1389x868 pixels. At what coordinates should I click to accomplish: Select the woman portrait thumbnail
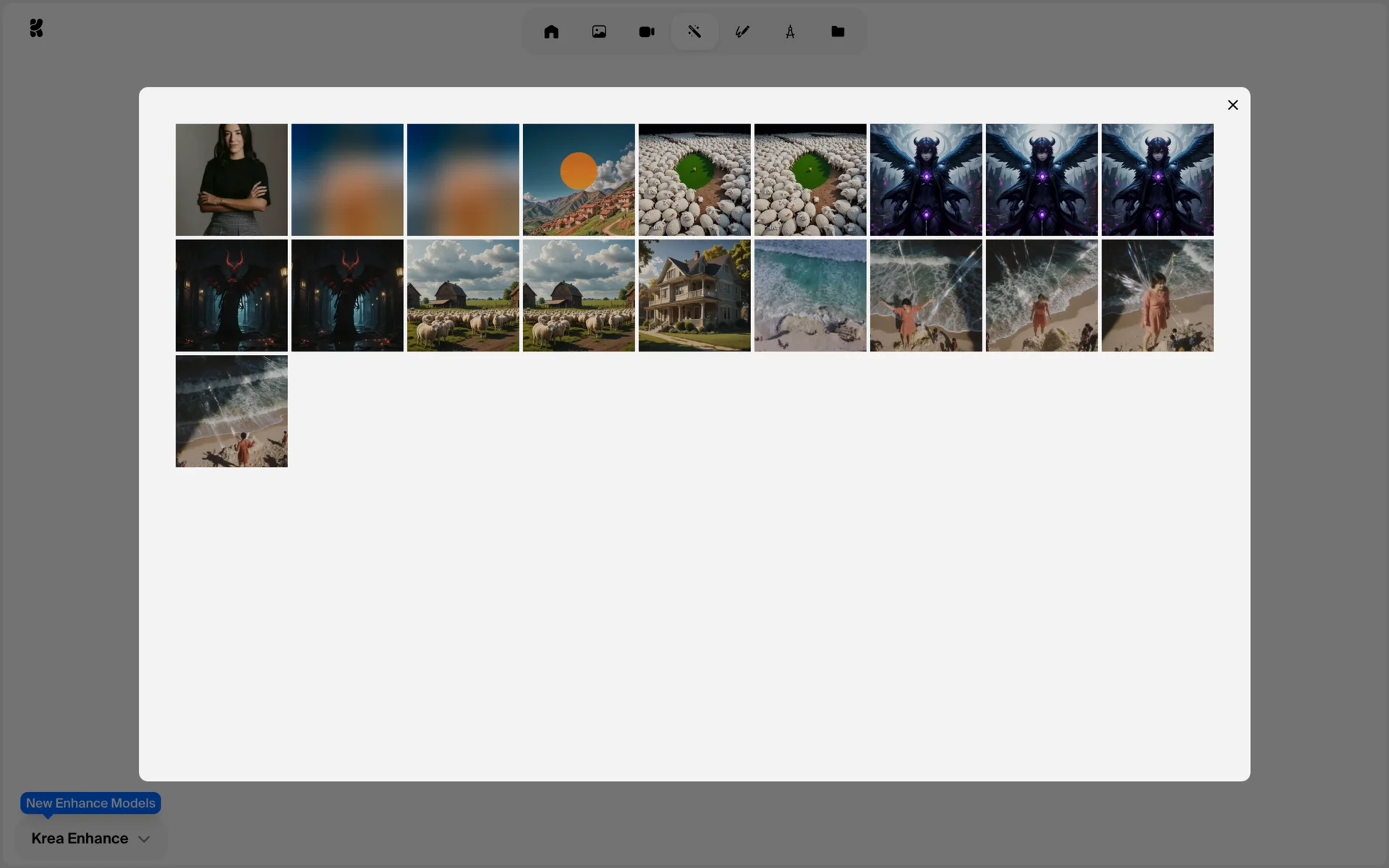click(231, 179)
